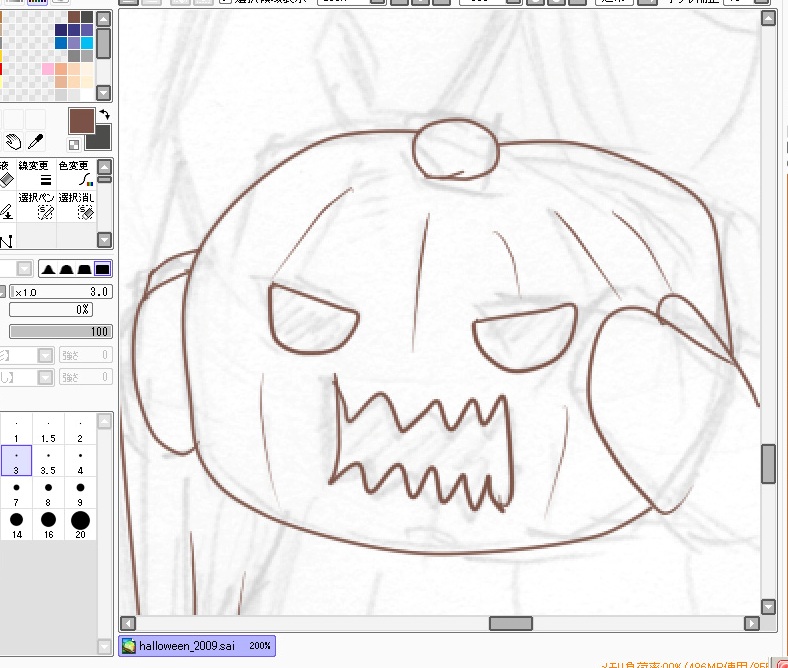Click the canvas horizontal scroll-right arrow
Screen dimensions: 788x668
click(x=751, y=624)
